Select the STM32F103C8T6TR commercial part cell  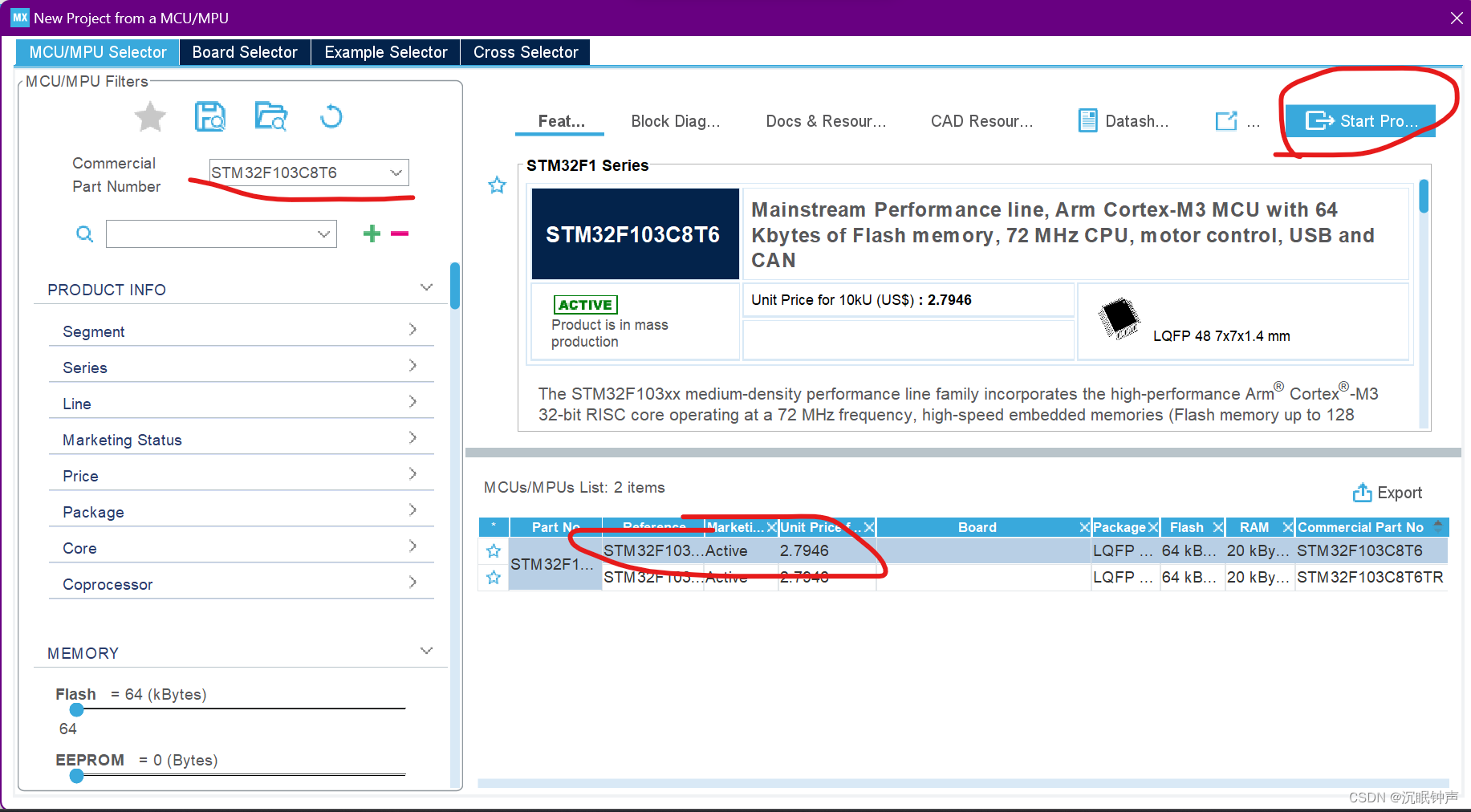(1371, 578)
